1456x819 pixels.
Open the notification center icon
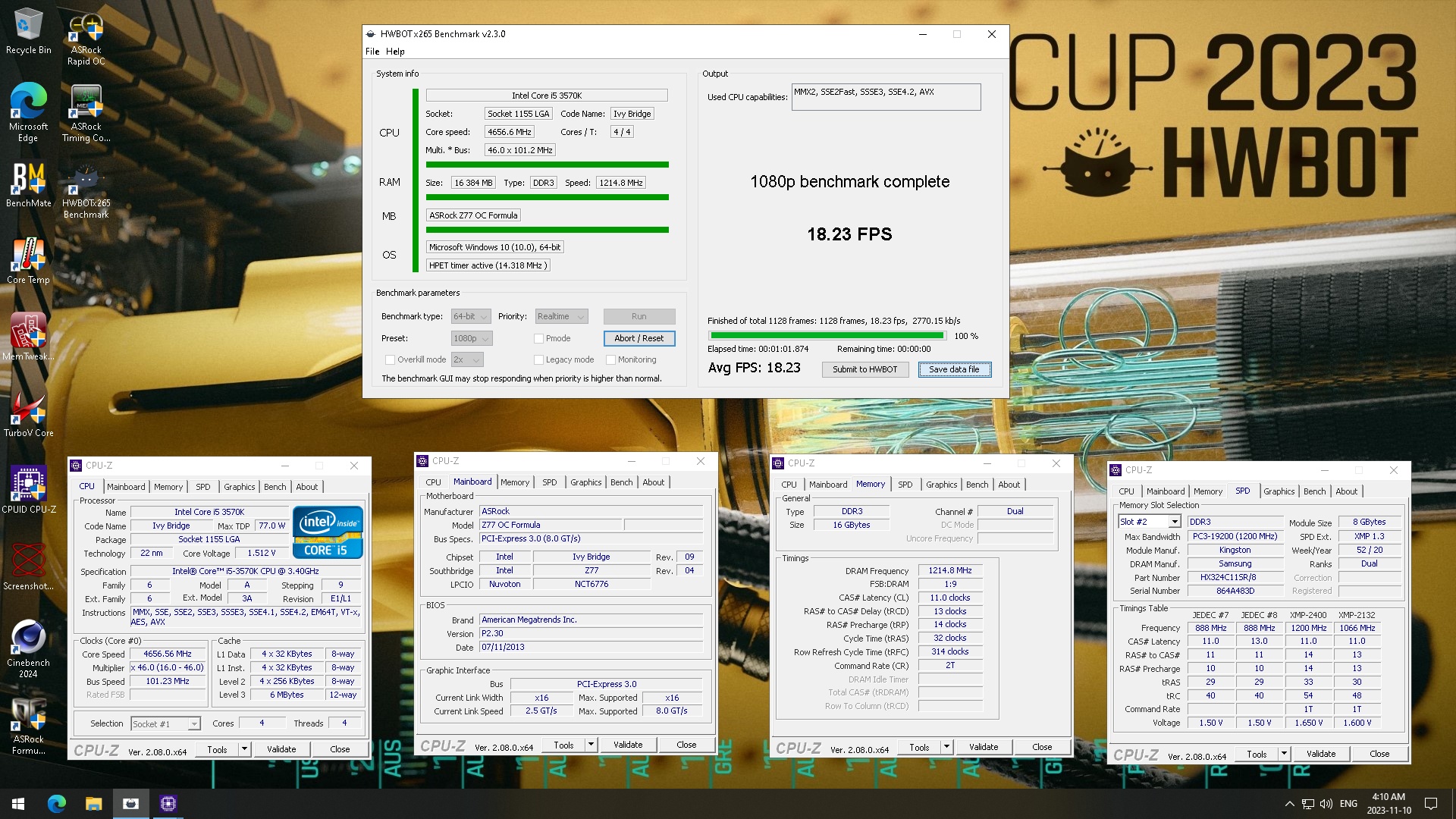[1431, 804]
